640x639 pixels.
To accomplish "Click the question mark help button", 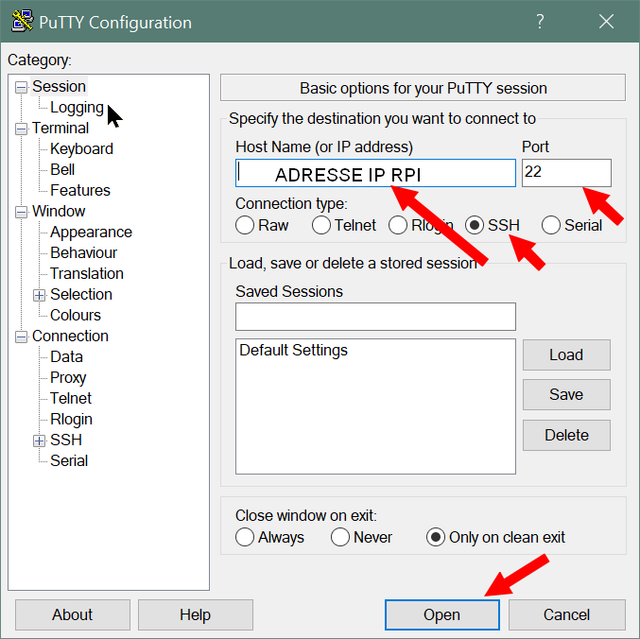I will (540, 21).
